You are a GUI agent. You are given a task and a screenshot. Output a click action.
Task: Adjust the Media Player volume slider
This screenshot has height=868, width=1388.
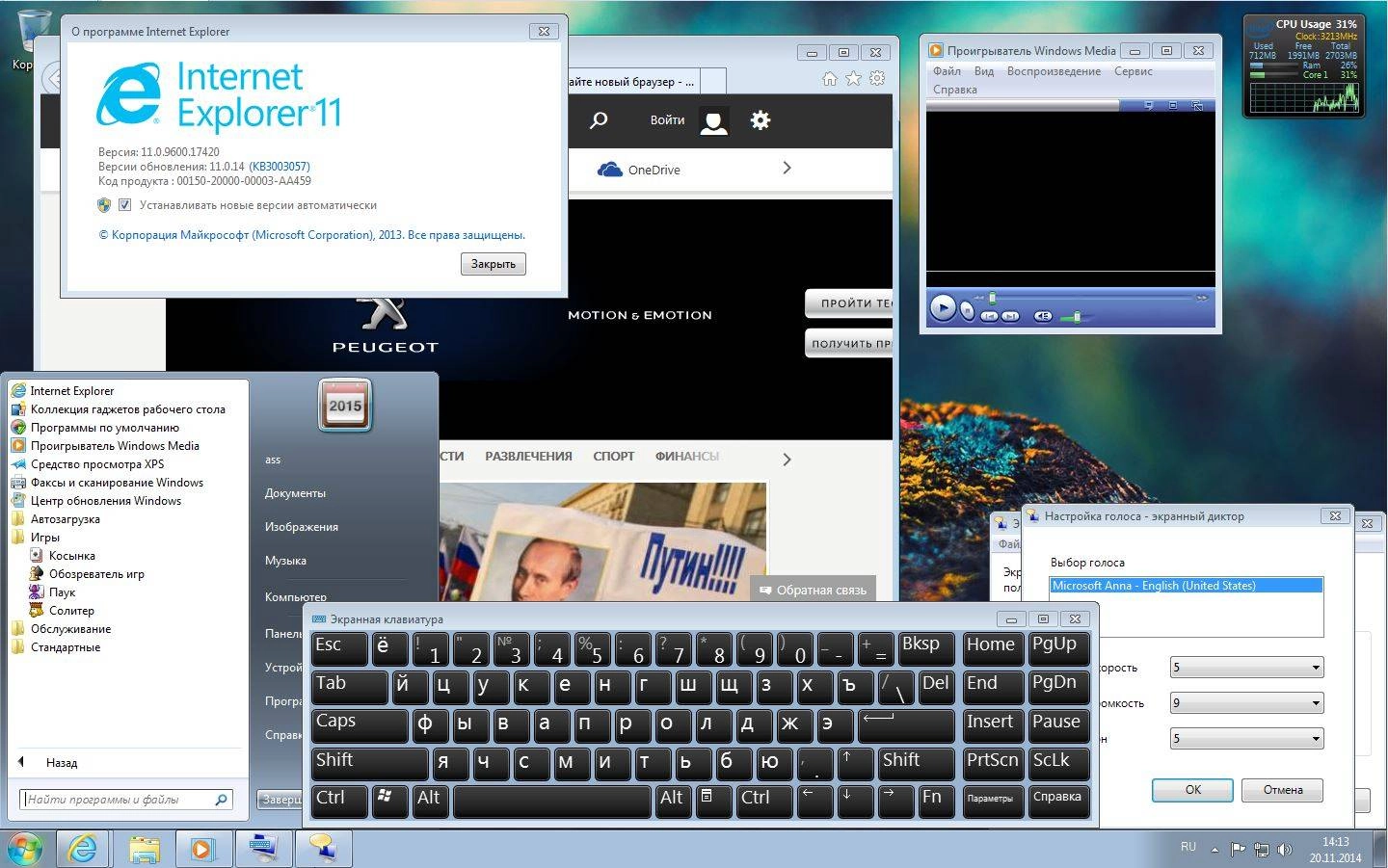1076,316
